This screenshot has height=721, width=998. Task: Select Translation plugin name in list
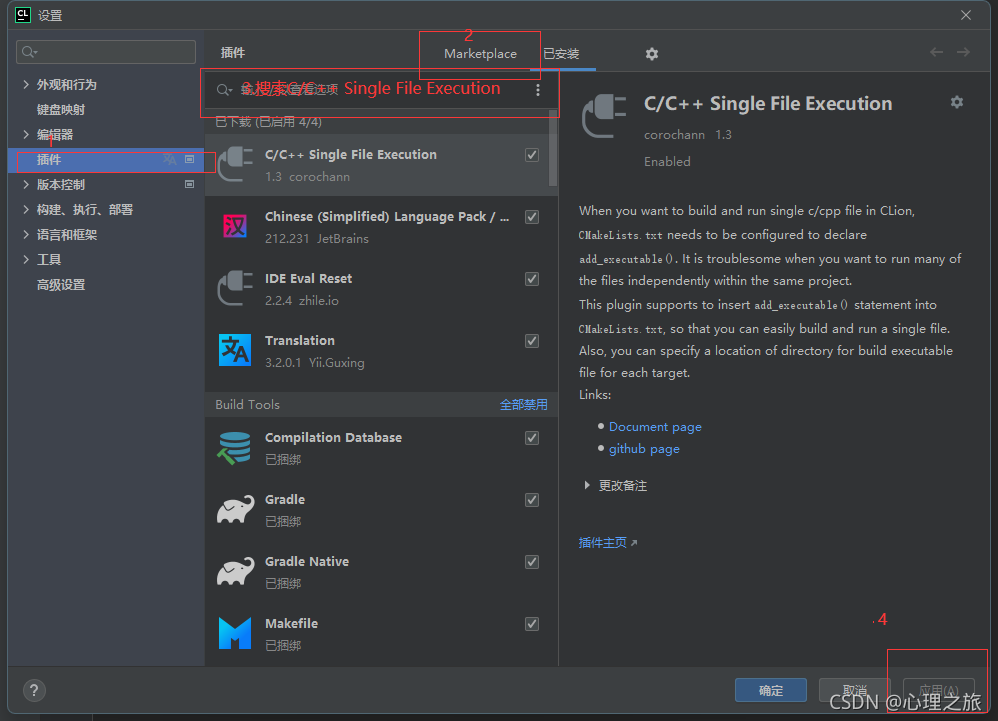tap(300, 340)
